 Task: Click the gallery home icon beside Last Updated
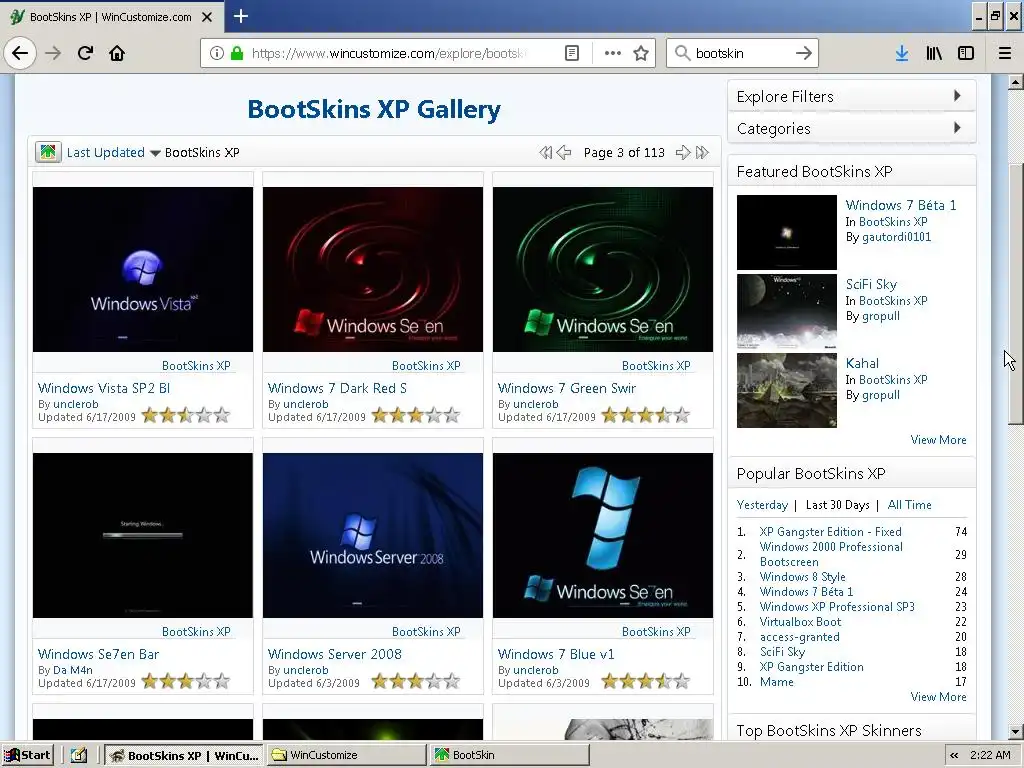(x=48, y=152)
